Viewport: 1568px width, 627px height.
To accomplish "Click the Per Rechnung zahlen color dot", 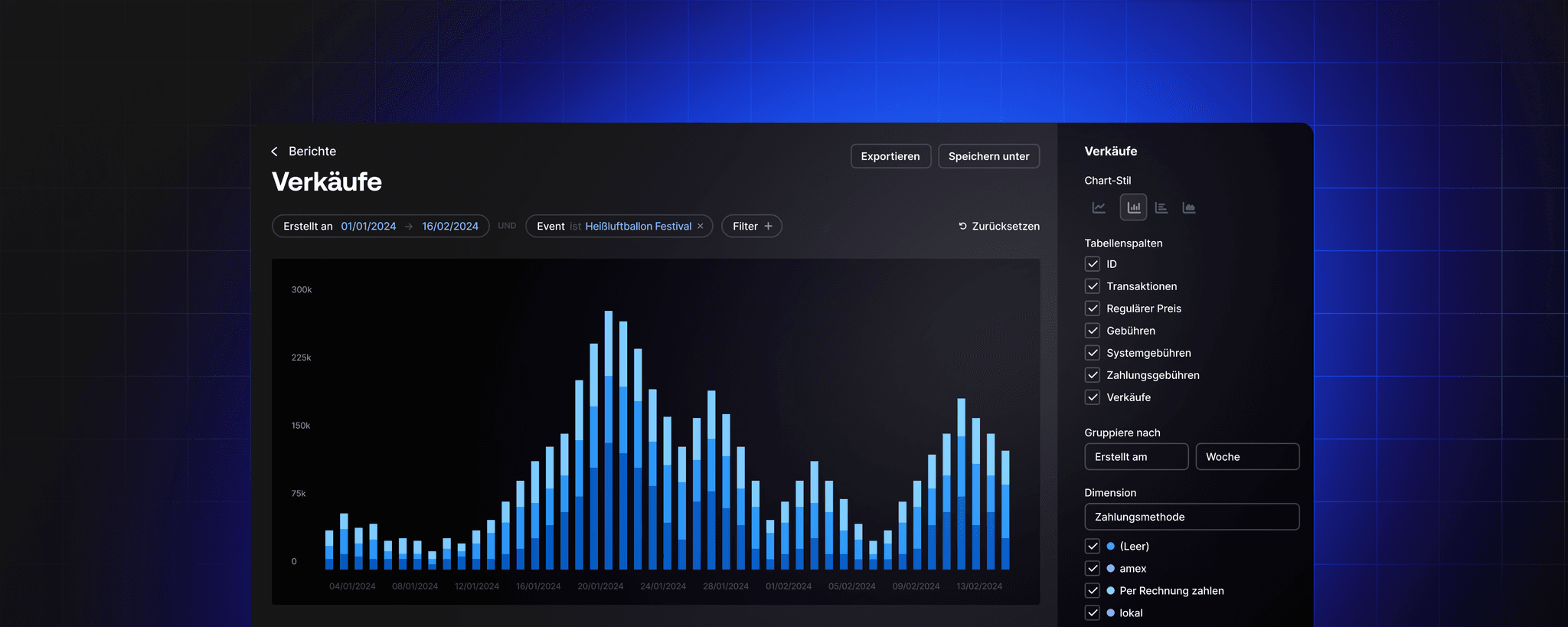I will [1111, 591].
